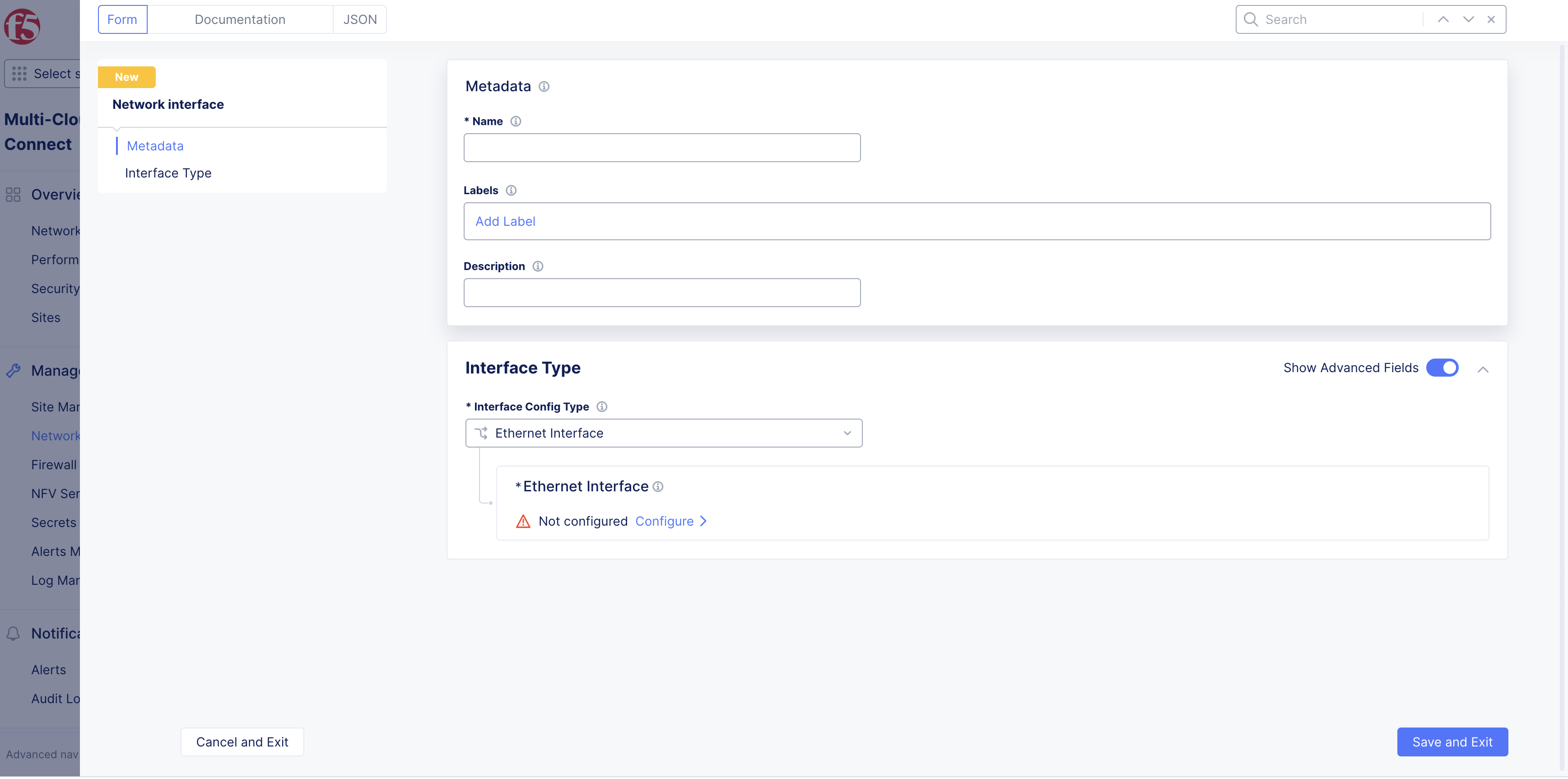Click the search magnifier icon
Viewport: 1568px width, 779px height.
coord(1251,19)
